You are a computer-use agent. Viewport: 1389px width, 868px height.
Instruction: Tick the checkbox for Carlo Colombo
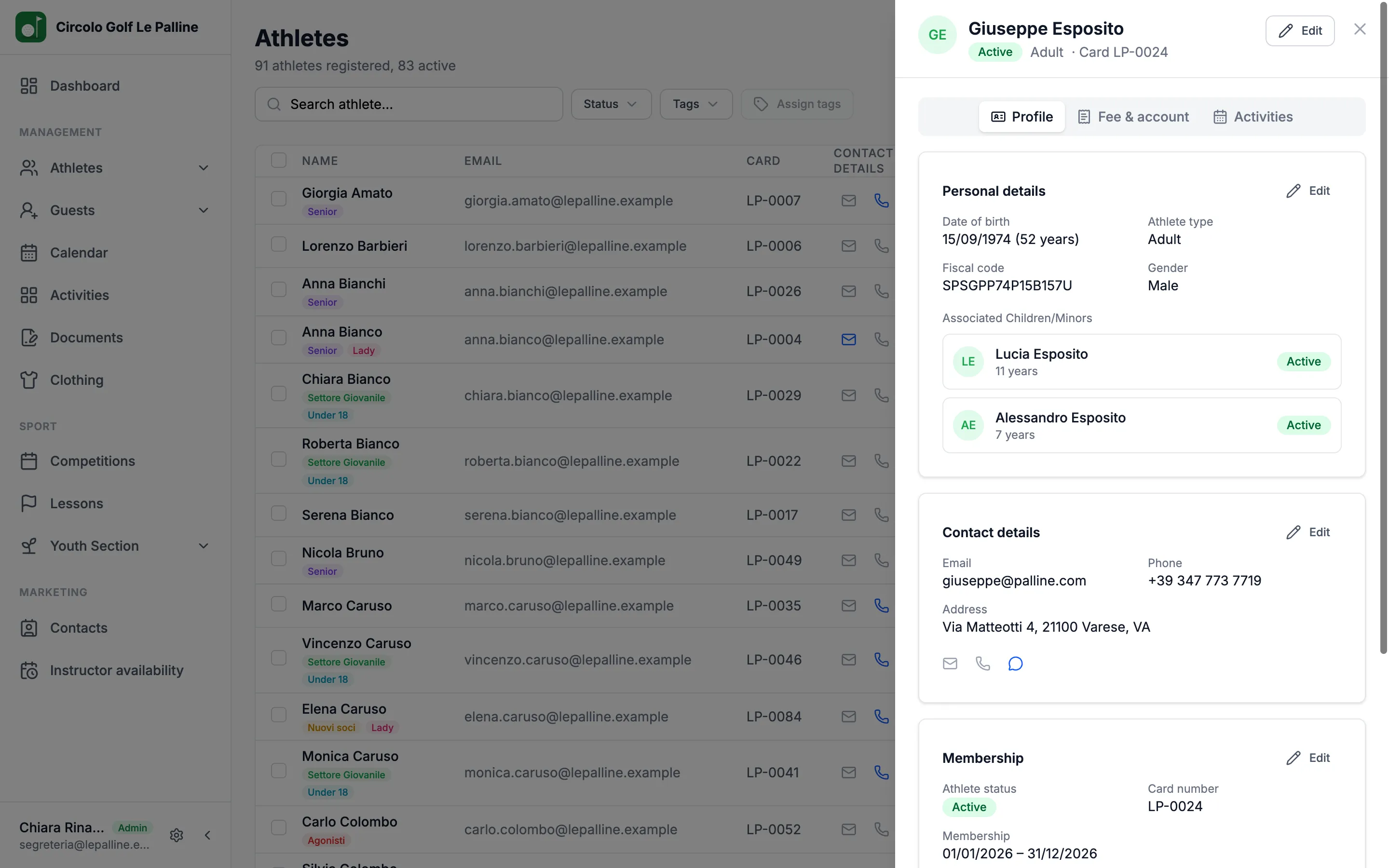click(279, 828)
